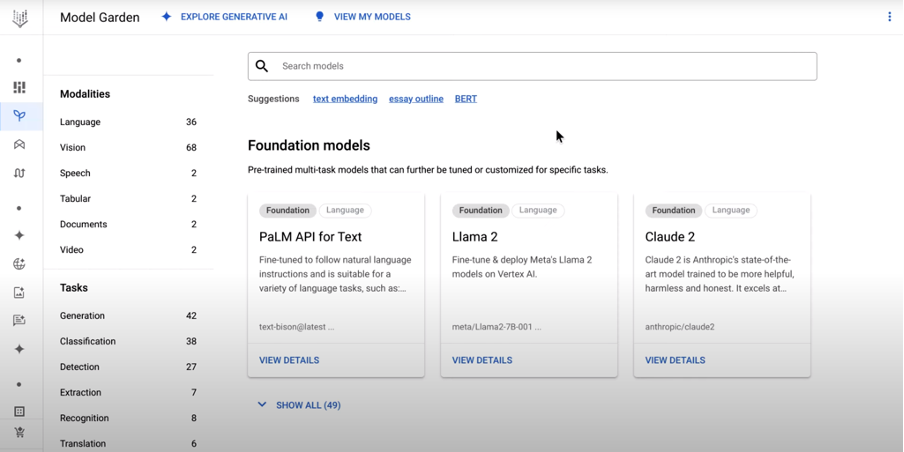Viewport: 904px width, 452px height.
Task: Click the magnifier icon in search box
Action: tap(262, 66)
